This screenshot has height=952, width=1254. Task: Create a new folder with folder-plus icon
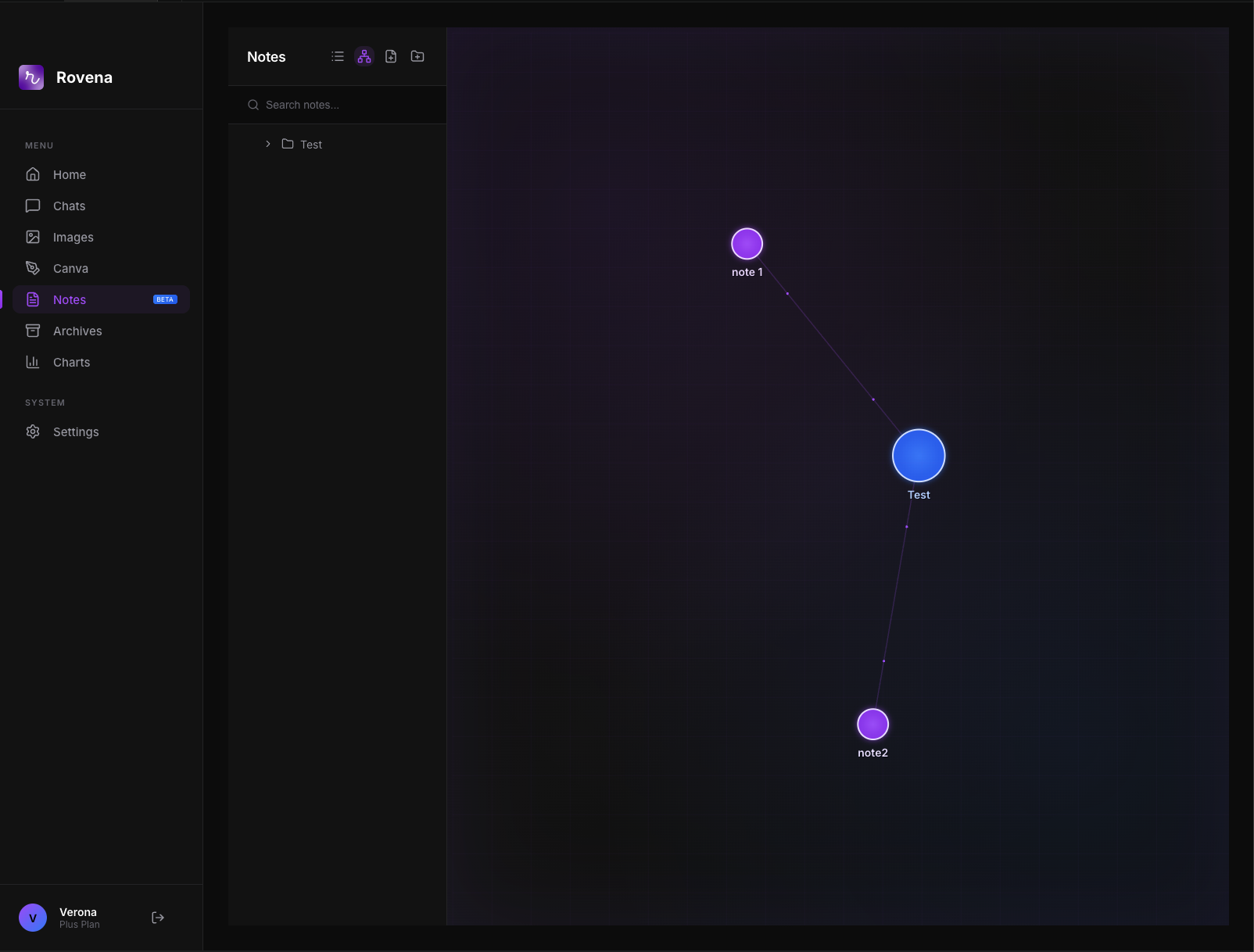pyautogui.click(x=417, y=56)
